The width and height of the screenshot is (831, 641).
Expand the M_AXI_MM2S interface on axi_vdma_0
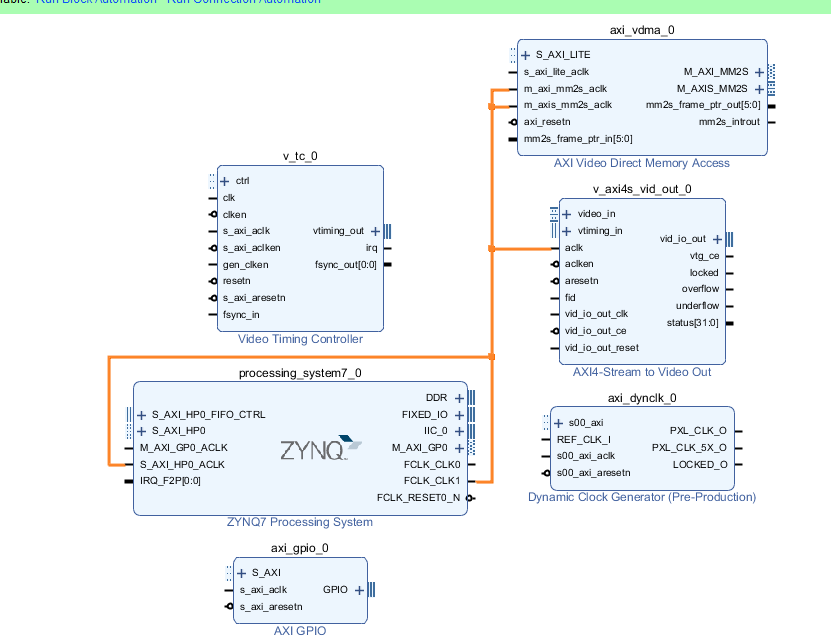point(759,72)
